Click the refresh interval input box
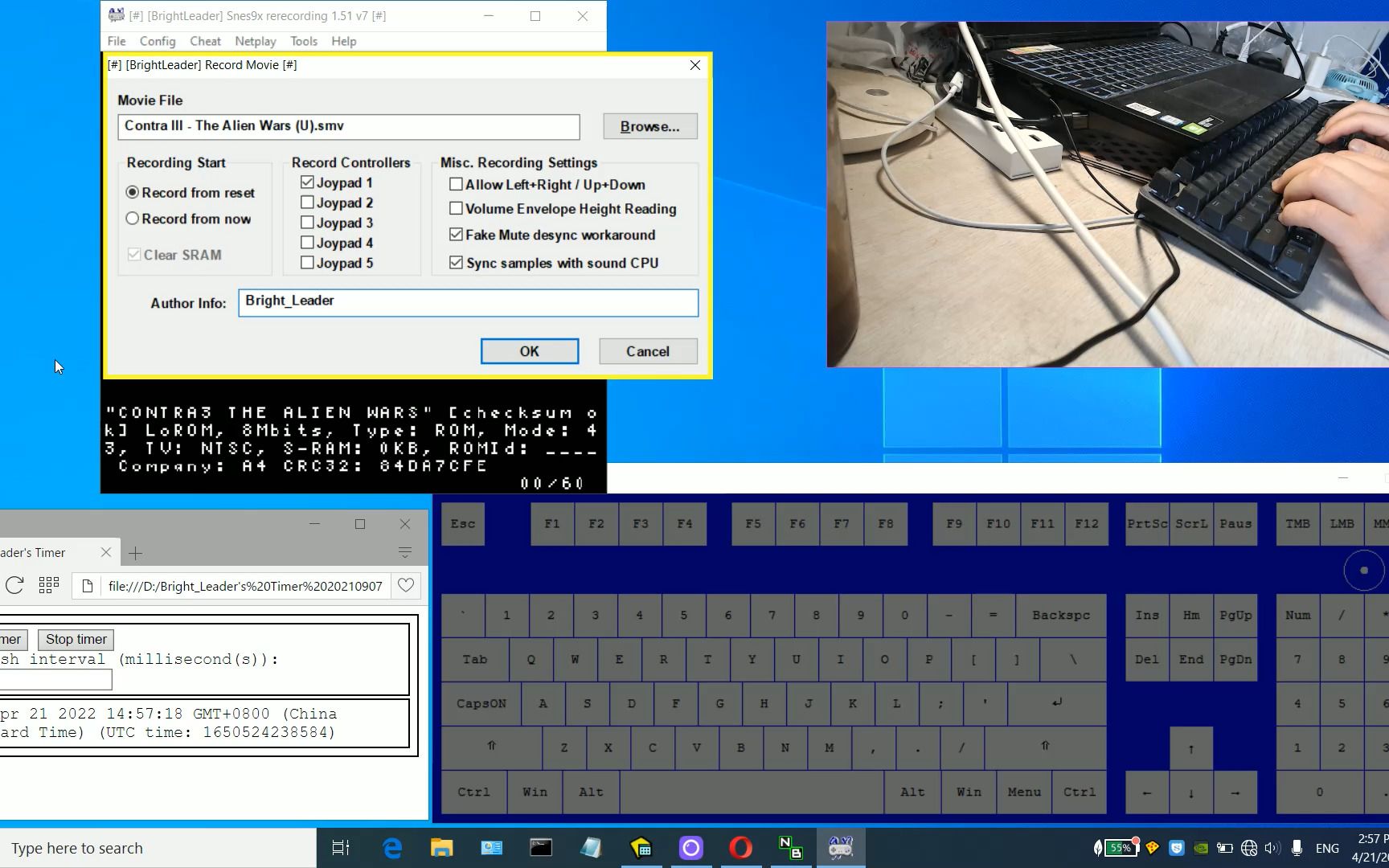The width and height of the screenshot is (1389, 868). click(x=55, y=680)
